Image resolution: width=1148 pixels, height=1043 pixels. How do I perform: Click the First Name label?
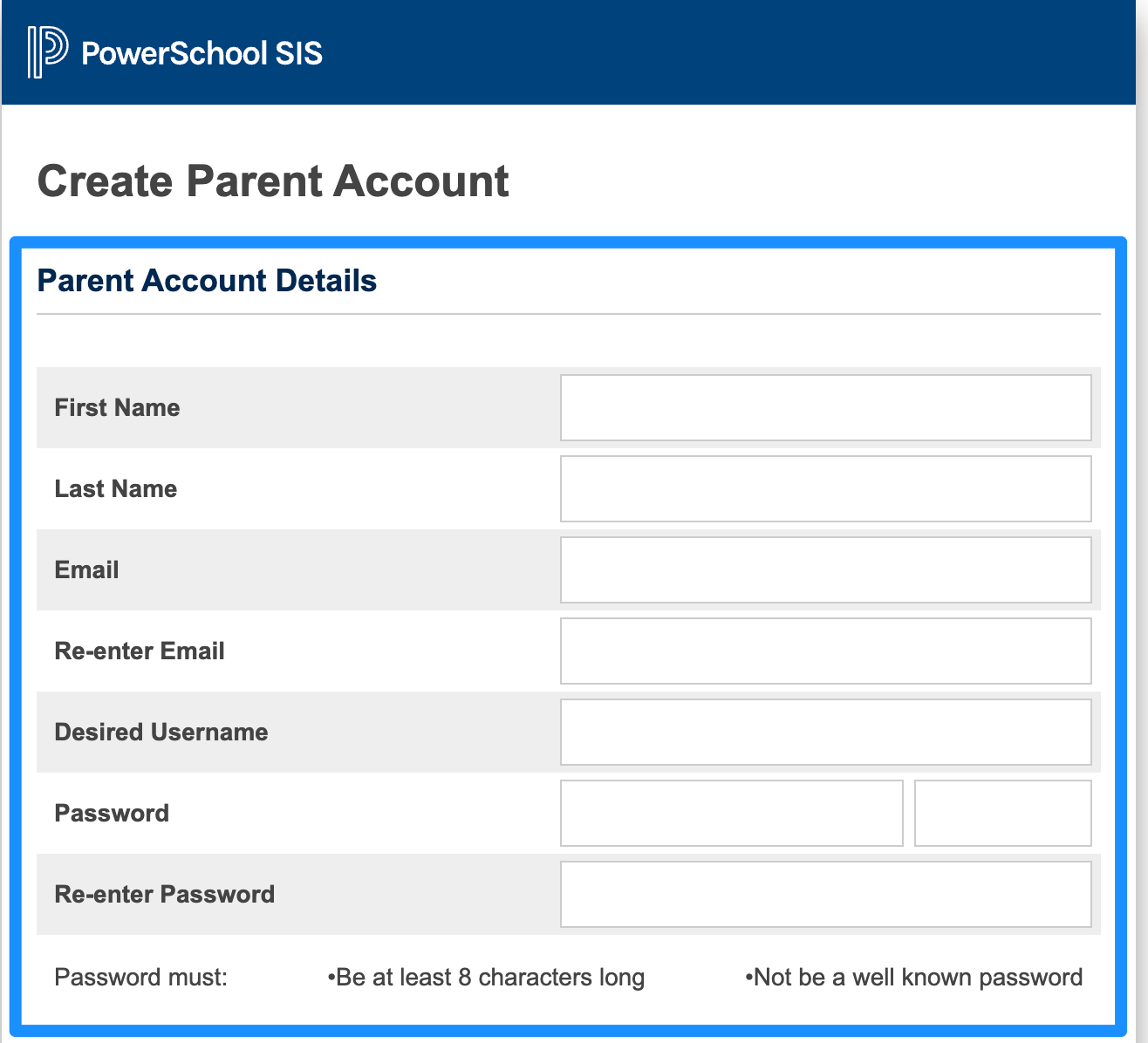click(x=117, y=407)
